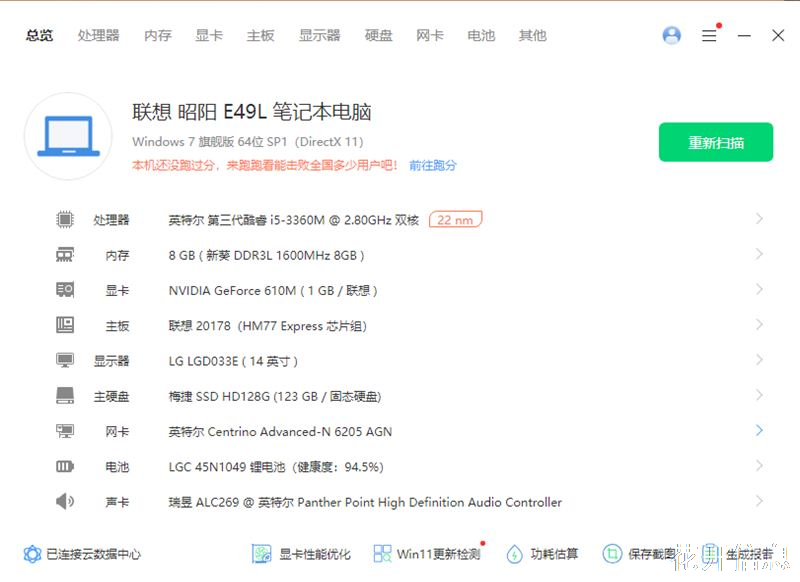Click the LGC 45N1049 battery text
Image resolution: width=800 pixels, height=582 pixels.
click(276, 467)
